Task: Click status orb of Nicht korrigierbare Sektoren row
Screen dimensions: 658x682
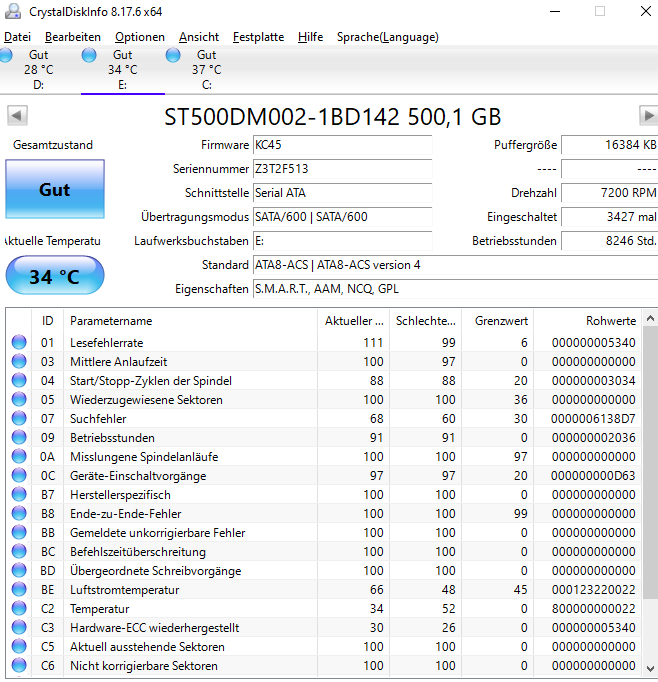Action: (19, 665)
